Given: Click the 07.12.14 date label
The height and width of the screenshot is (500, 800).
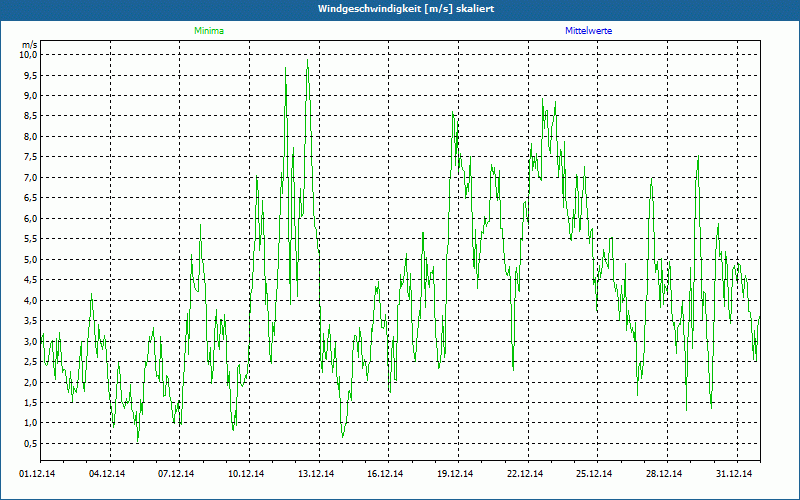Looking at the screenshot, I should 176,474.
